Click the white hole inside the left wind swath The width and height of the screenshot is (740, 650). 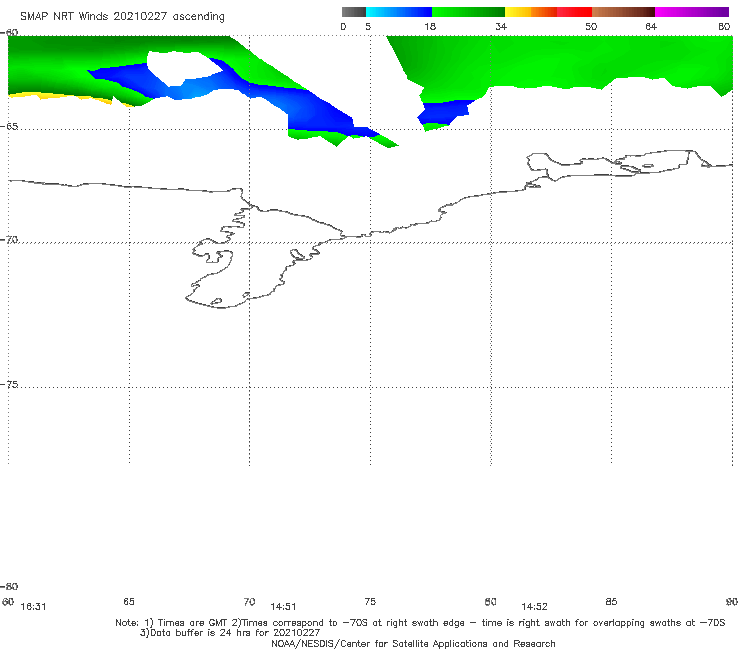coord(182,69)
